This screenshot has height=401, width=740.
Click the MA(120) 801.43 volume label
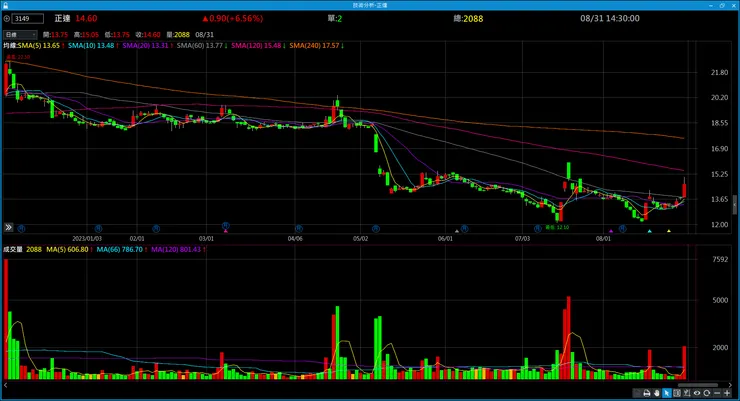(176, 250)
